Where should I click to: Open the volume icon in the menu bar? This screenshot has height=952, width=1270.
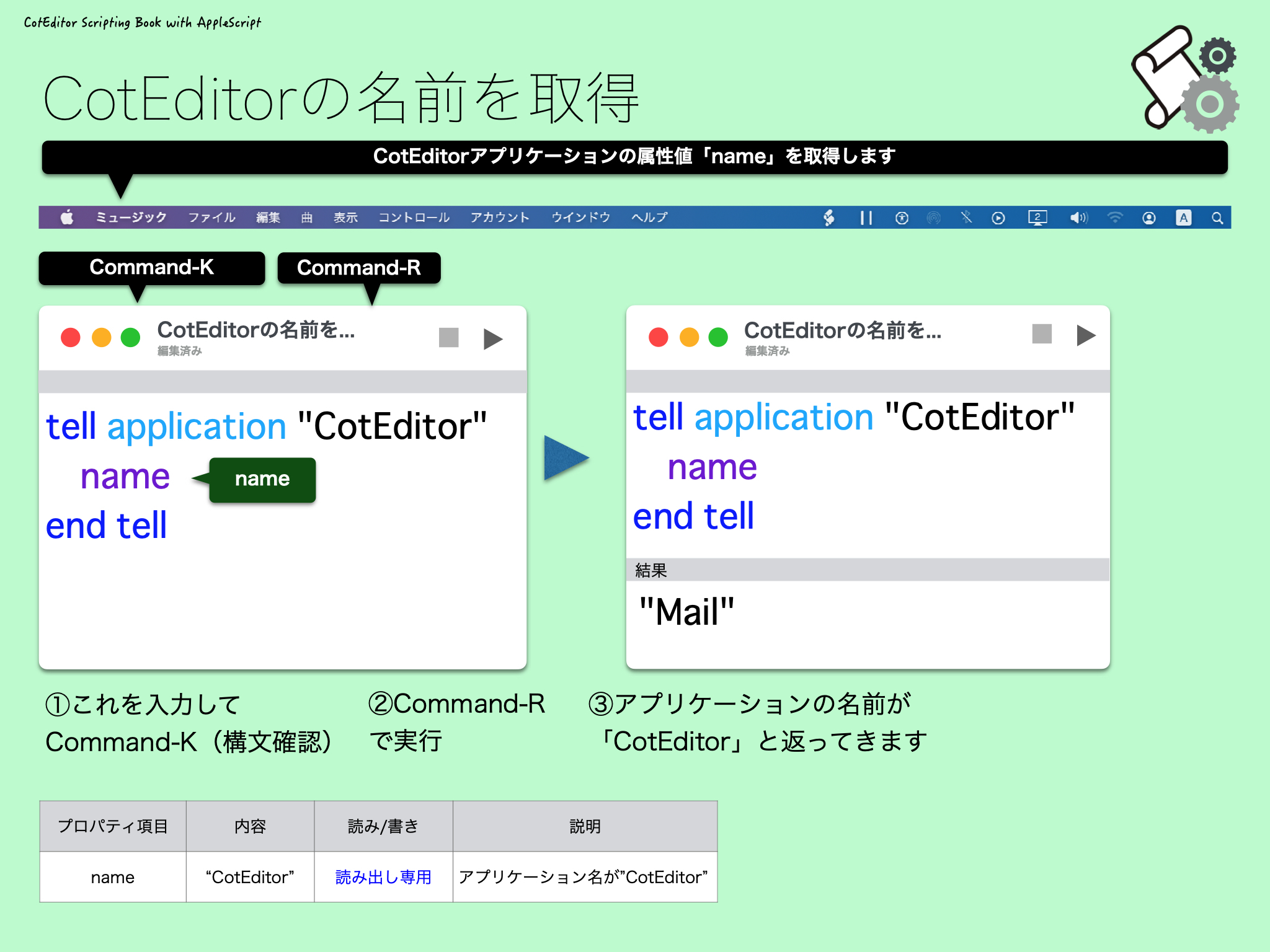point(1078,218)
